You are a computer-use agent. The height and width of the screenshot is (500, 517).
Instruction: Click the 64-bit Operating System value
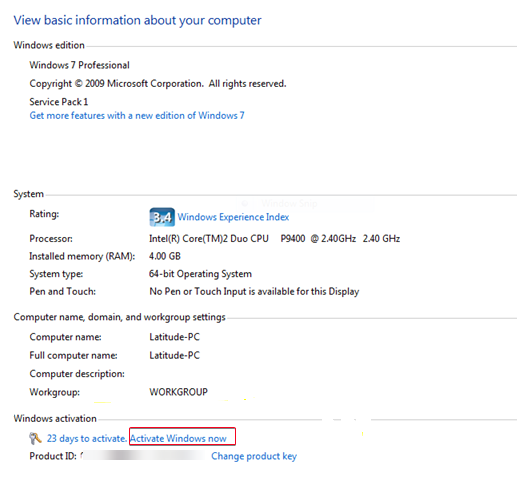(200, 274)
